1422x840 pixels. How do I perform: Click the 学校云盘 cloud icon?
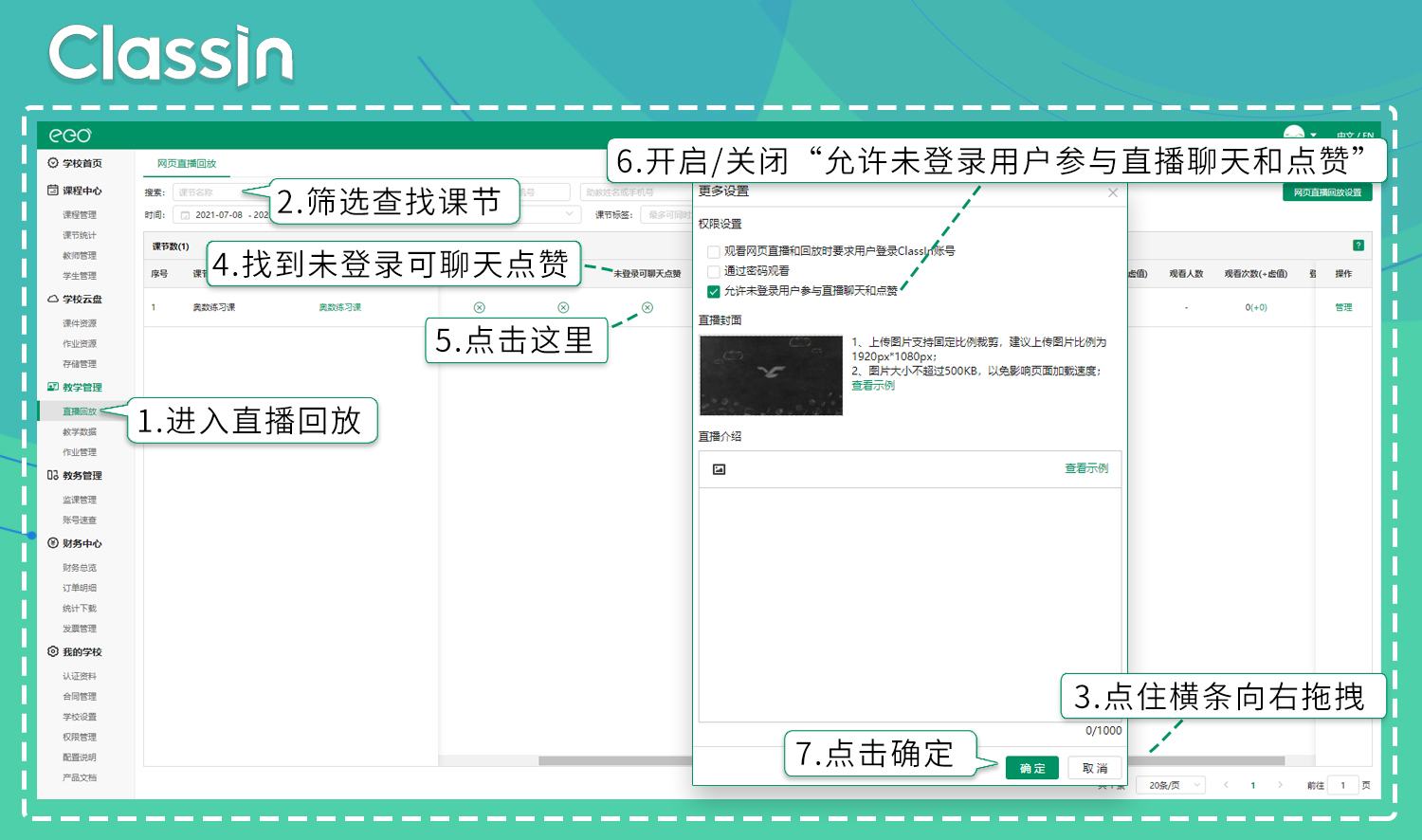tap(53, 299)
